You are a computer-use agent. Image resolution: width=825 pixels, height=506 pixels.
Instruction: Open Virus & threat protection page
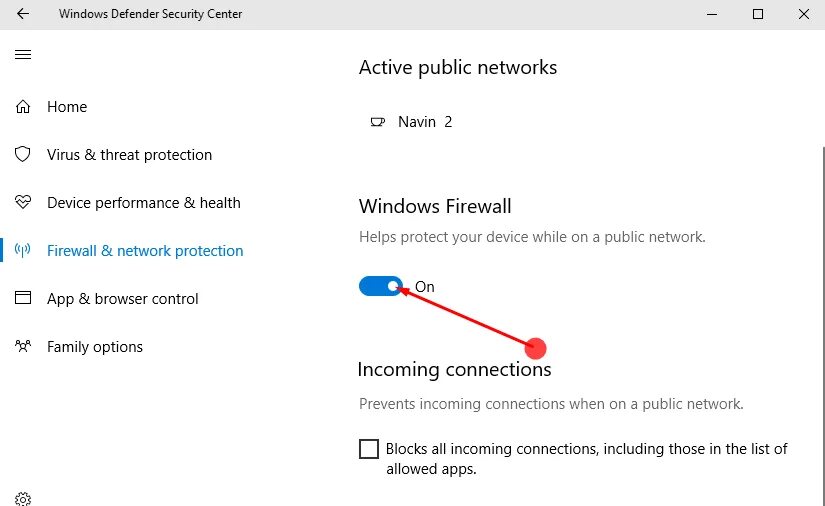pos(129,155)
